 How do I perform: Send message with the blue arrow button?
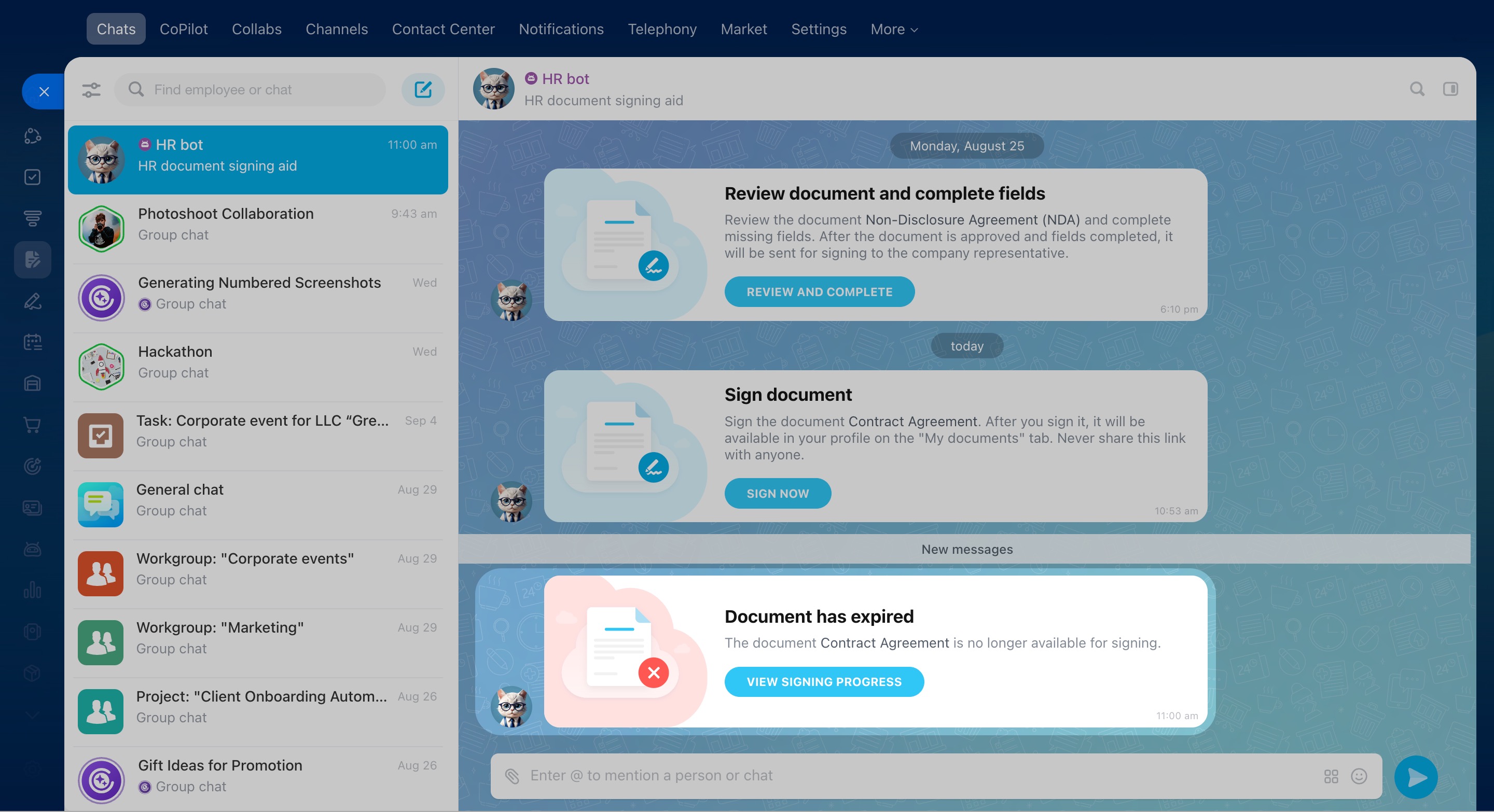(1416, 777)
